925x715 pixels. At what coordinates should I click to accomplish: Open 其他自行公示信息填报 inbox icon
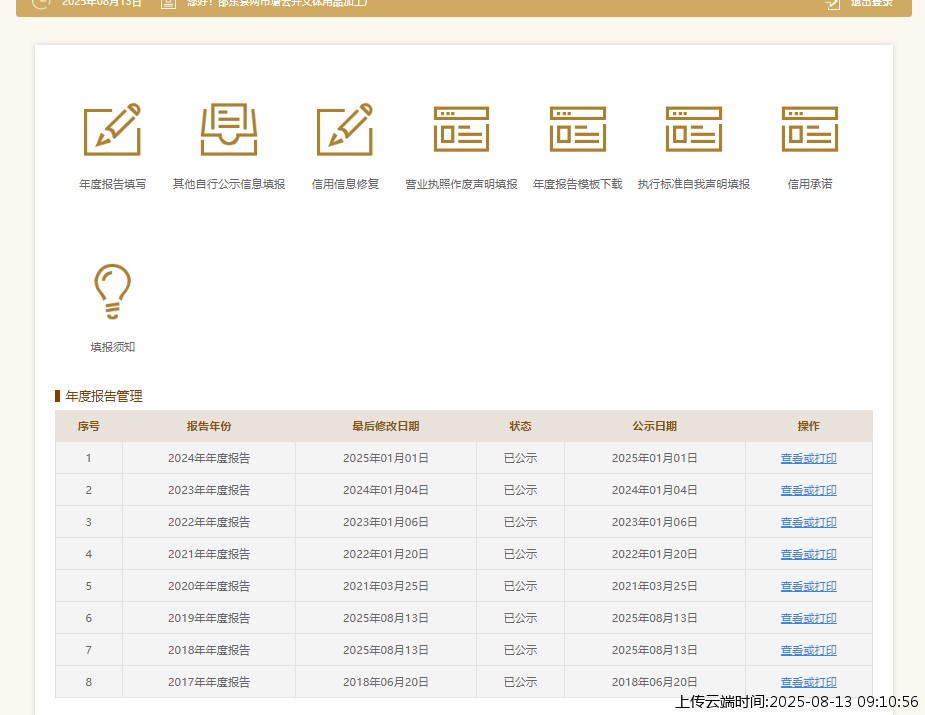(x=229, y=129)
